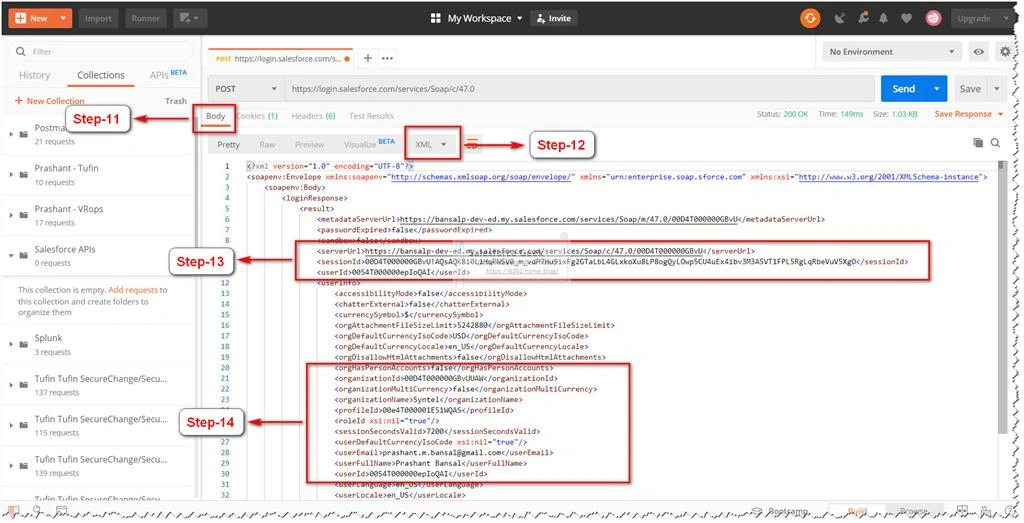Image resolution: width=1024 pixels, height=523 pixels.
Task: Open My Workspace switcher
Action: (477, 18)
